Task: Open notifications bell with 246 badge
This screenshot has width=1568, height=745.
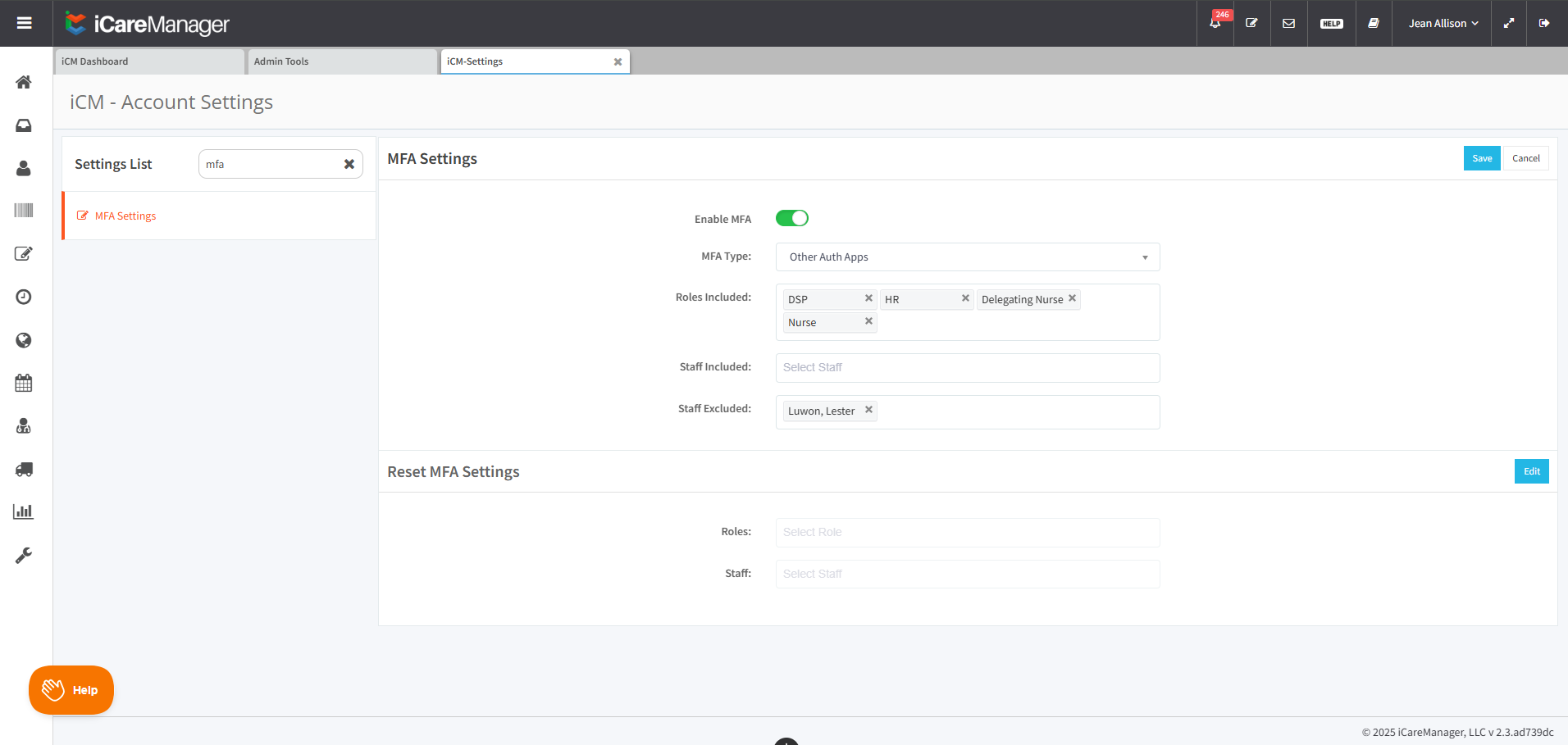Action: click(1215, 23)
